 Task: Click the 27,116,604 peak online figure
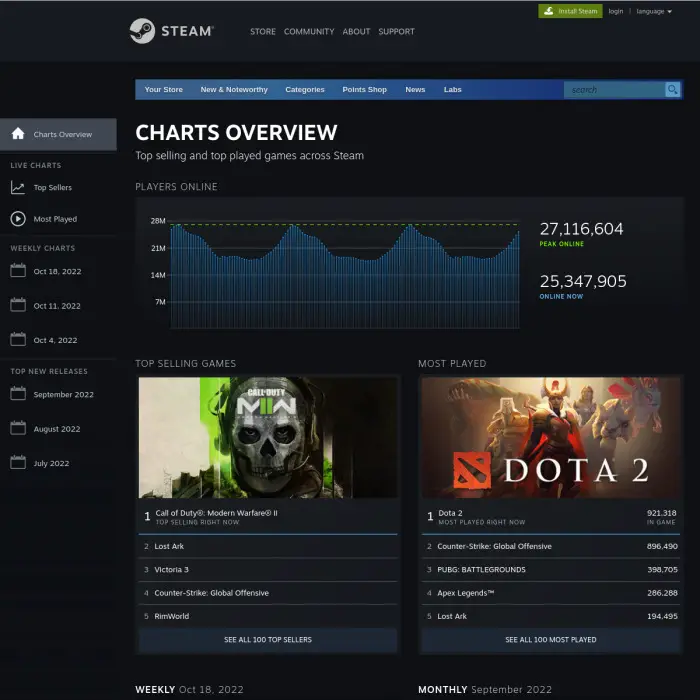[581, 229]
